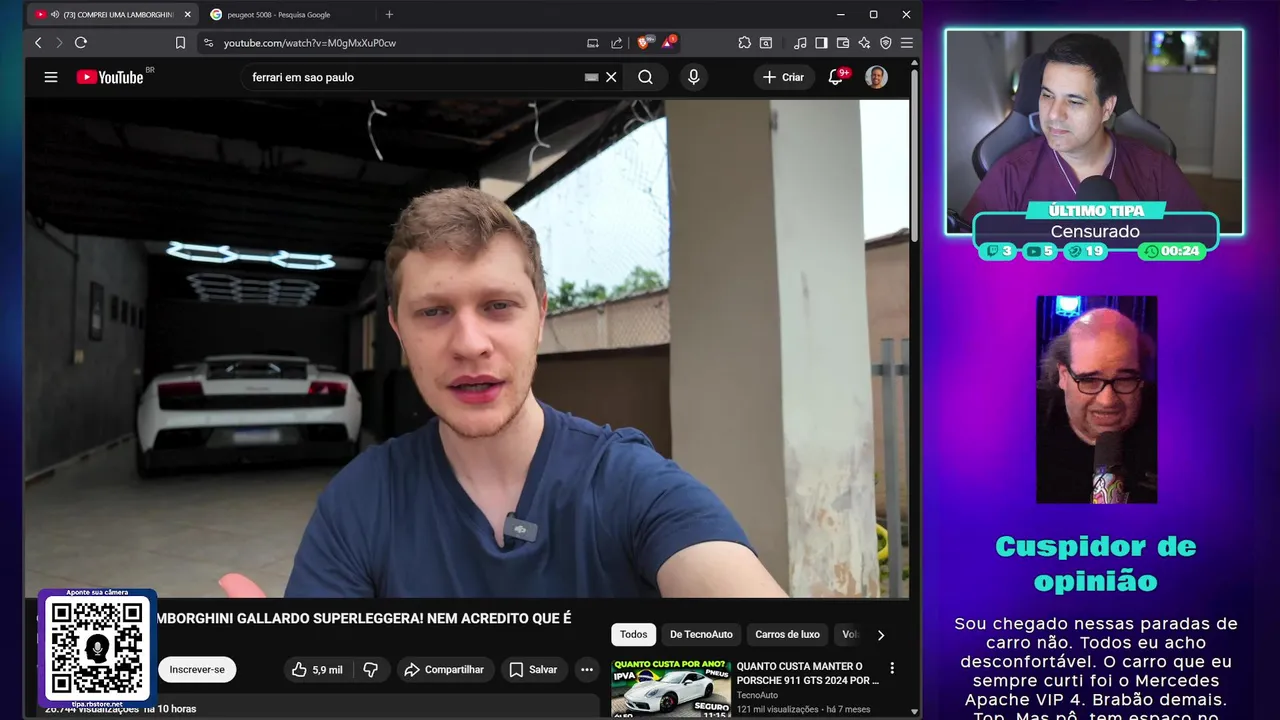This screenshot has width=1280, height=720.
Task: Start voice search with the microphone
Action: (693, 77)
